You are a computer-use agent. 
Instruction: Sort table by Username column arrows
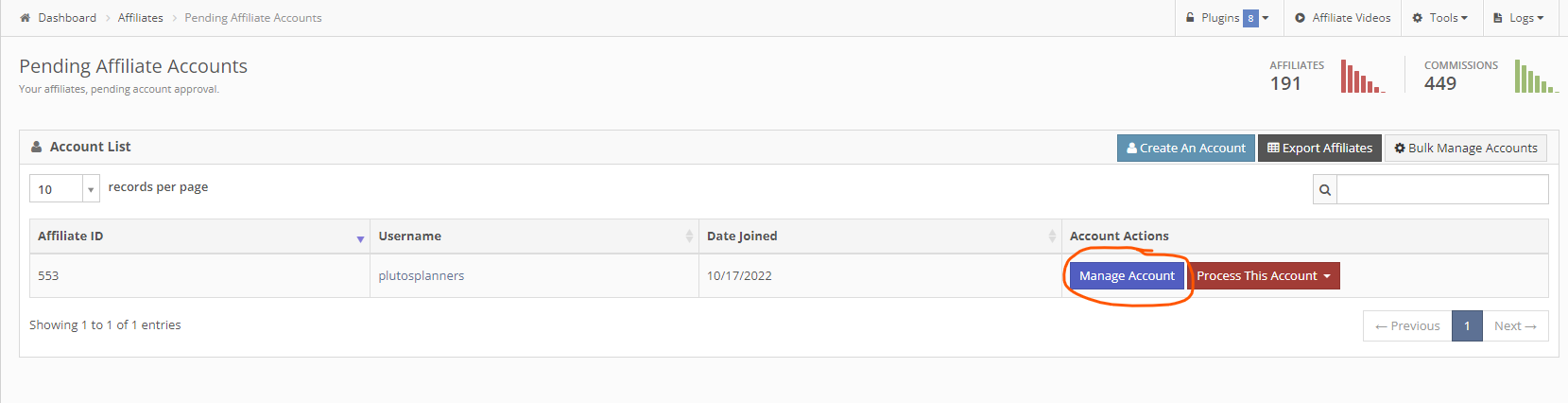click(x=689, y=237)
